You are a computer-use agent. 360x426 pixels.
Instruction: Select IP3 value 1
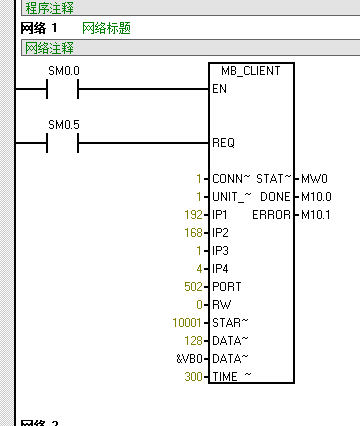pyautogui.click(x=199, y=251)
